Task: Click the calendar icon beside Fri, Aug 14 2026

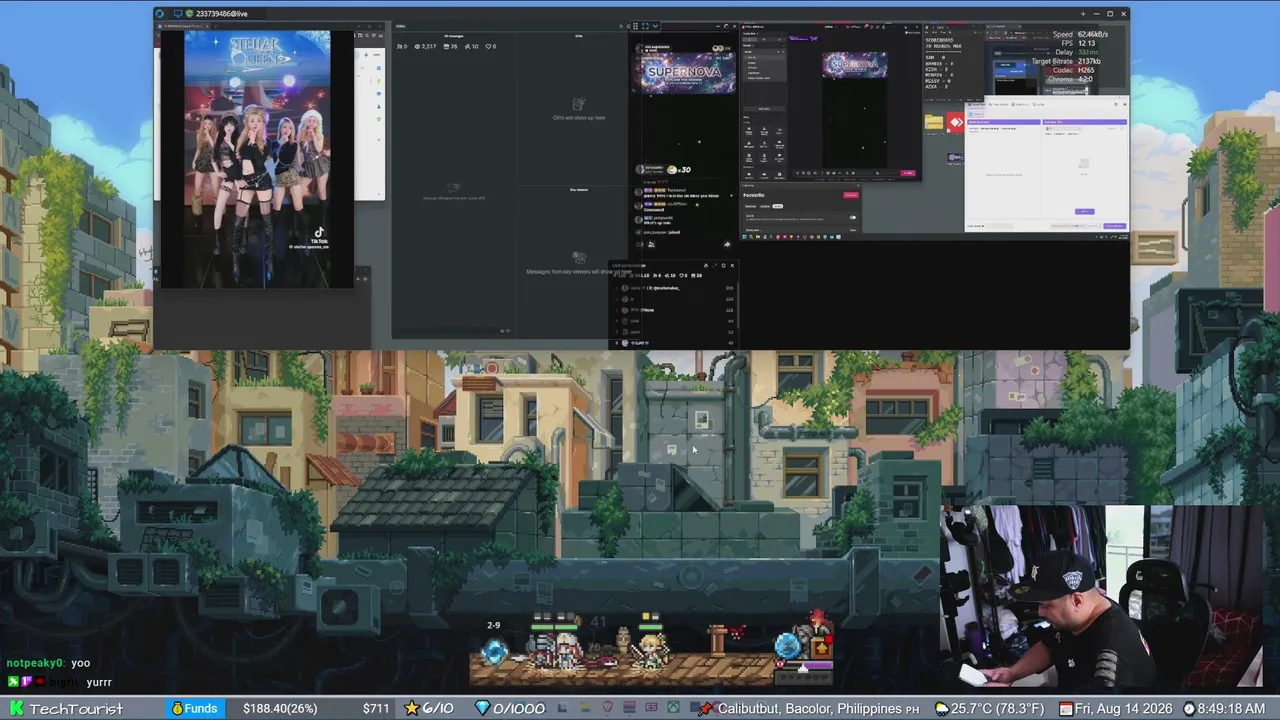Action: click(1066, 709)
